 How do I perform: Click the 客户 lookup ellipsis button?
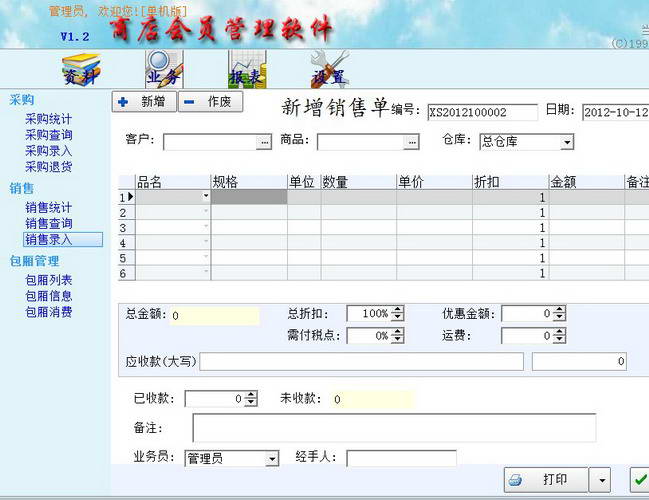coord(264,142)
